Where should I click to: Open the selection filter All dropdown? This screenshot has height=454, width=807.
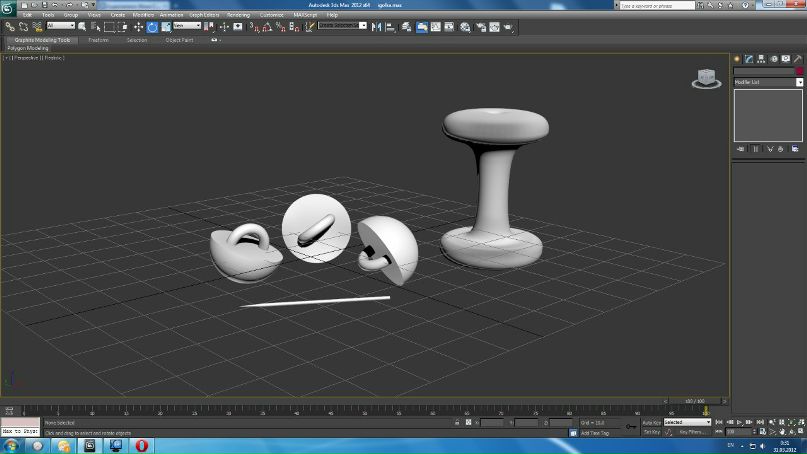pos(61,26)
